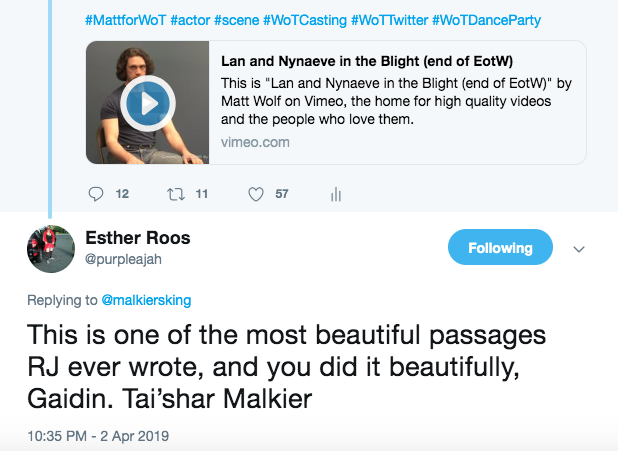Play the Vimeo video preview
Screen dimensions: 618x451
[147, 102]
